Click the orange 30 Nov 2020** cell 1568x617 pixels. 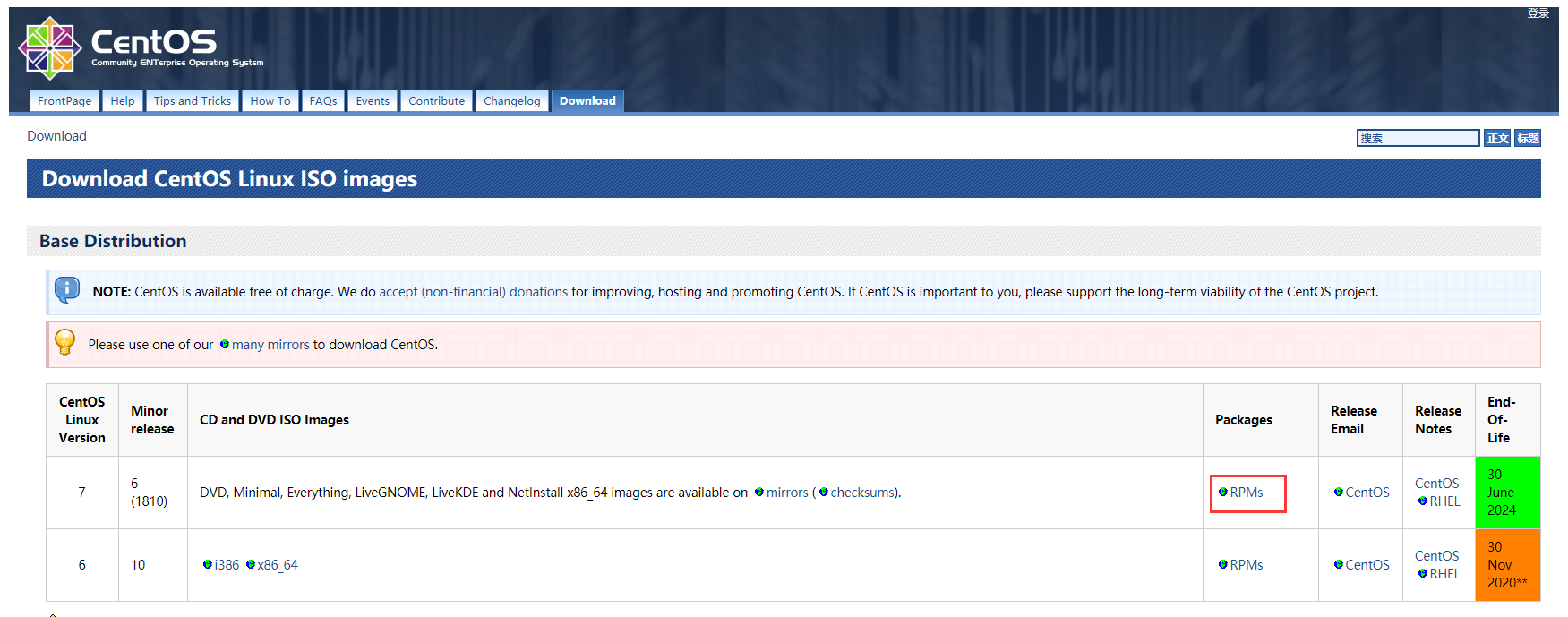tap(1508, 565)
